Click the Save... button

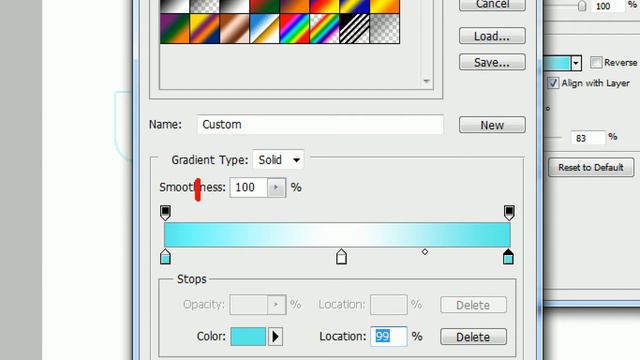(x=492, y=62)
